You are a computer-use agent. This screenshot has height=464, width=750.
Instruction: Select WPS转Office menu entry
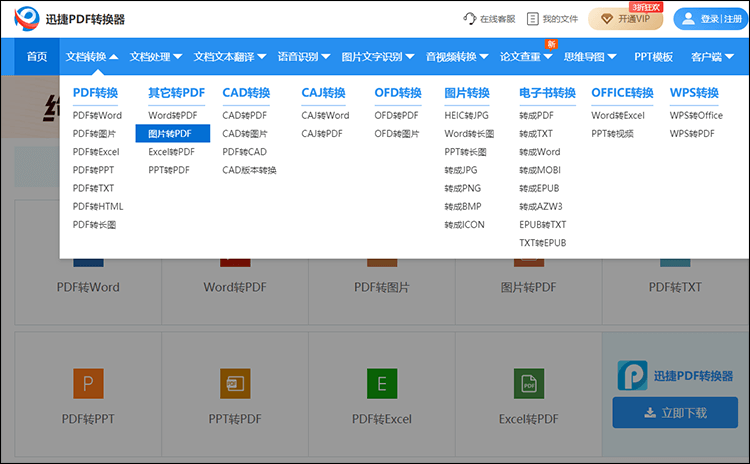click(696, 115)
